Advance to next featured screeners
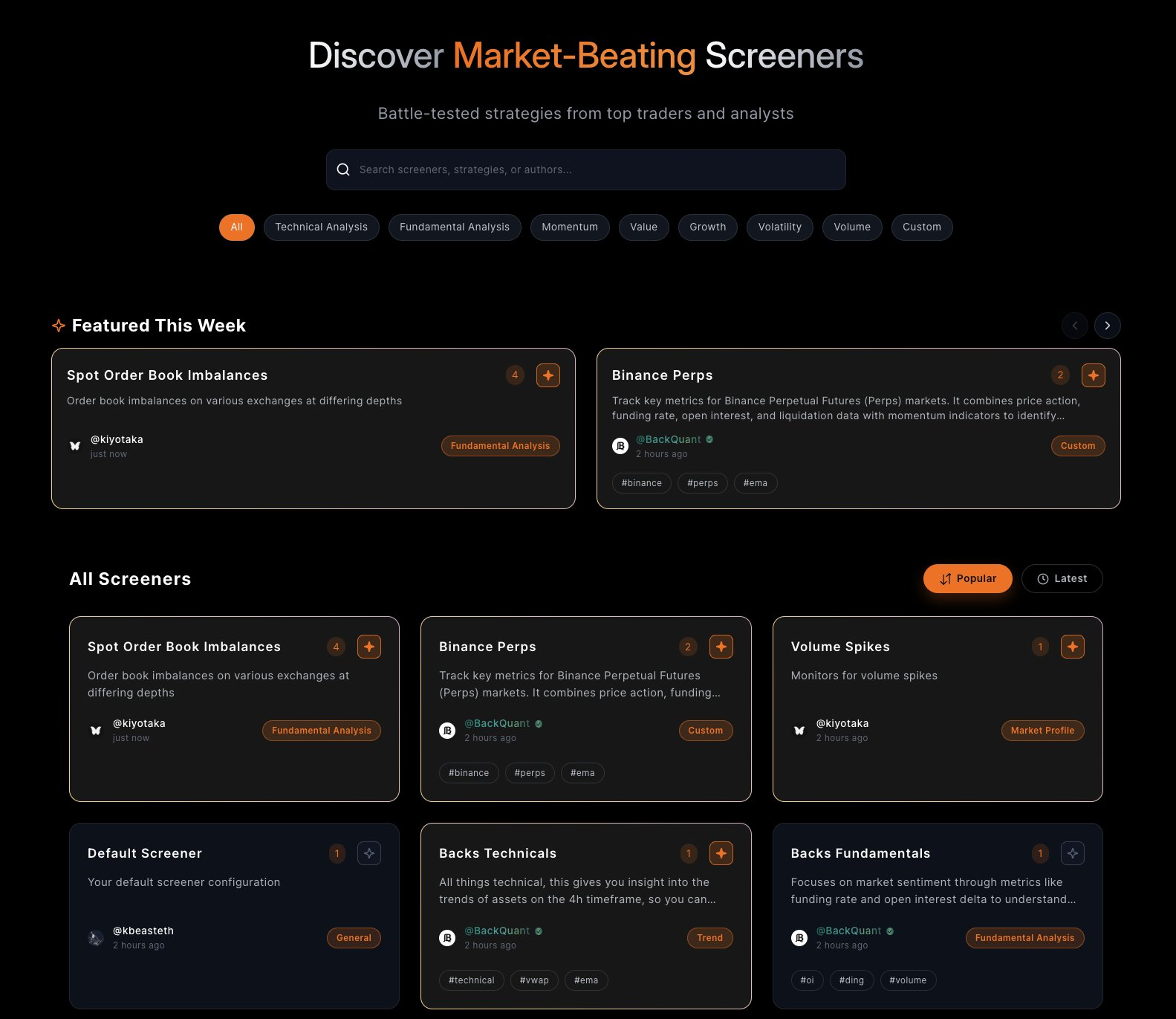The image size is (1176, 1019). (1108, 326)
